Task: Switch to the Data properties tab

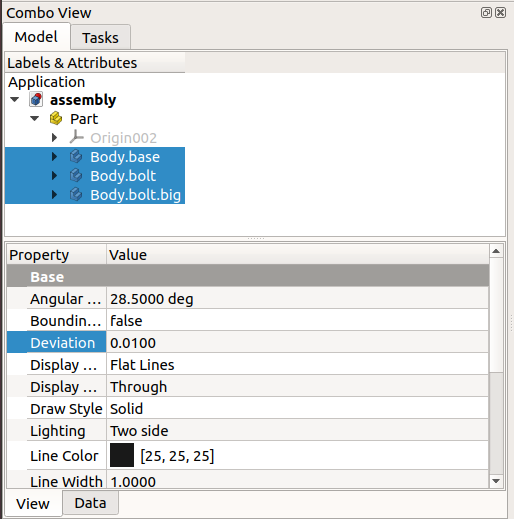Action: point(90,503)
